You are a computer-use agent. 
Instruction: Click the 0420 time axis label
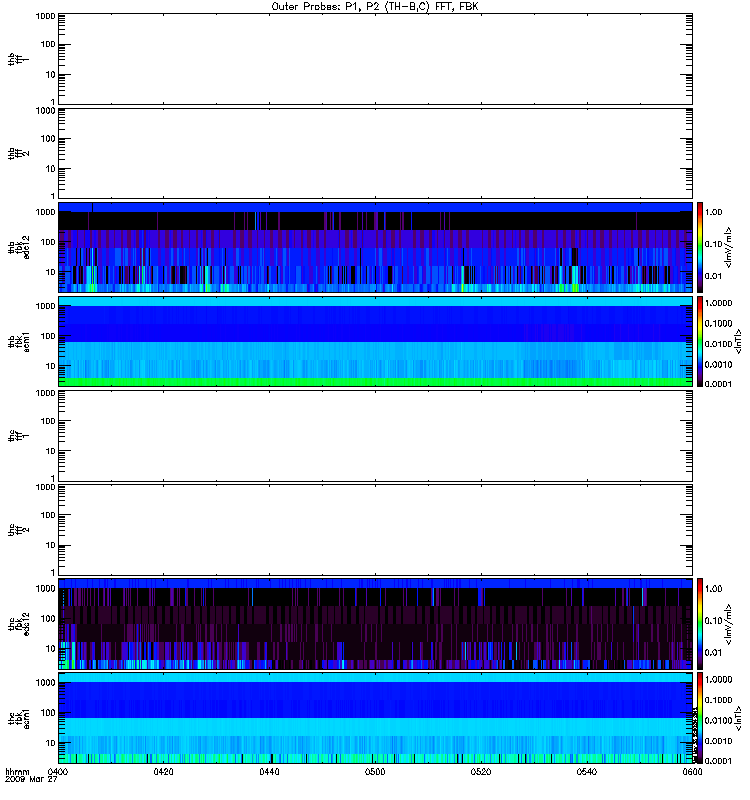point(163,772)
